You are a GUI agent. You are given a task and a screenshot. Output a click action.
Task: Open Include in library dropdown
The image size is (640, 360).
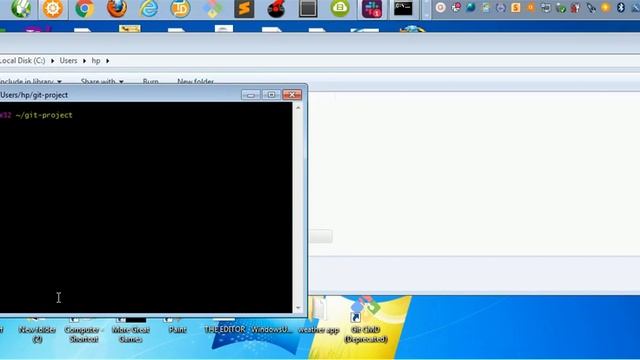pyautogui.click(x=31, y=82)
